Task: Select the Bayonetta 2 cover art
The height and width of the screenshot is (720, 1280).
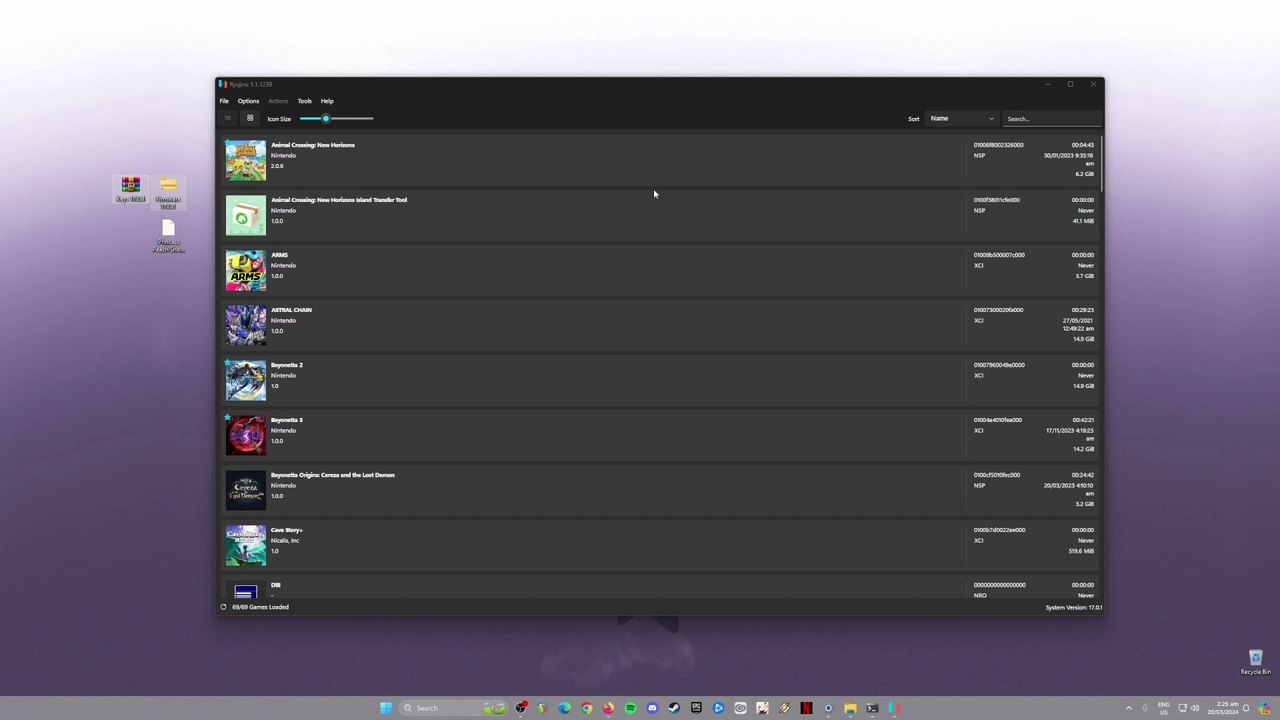Action: (x=245, y=380)
